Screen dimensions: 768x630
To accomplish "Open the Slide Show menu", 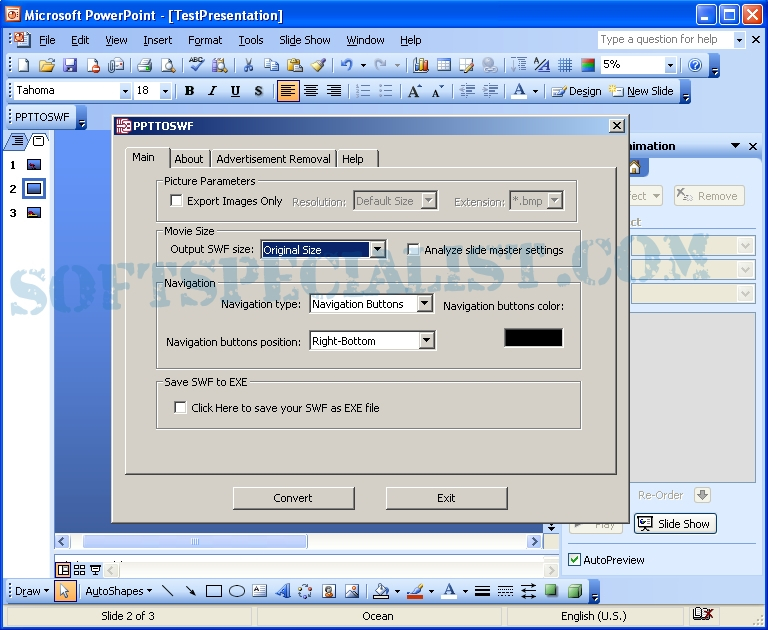I will click(305, 40).
